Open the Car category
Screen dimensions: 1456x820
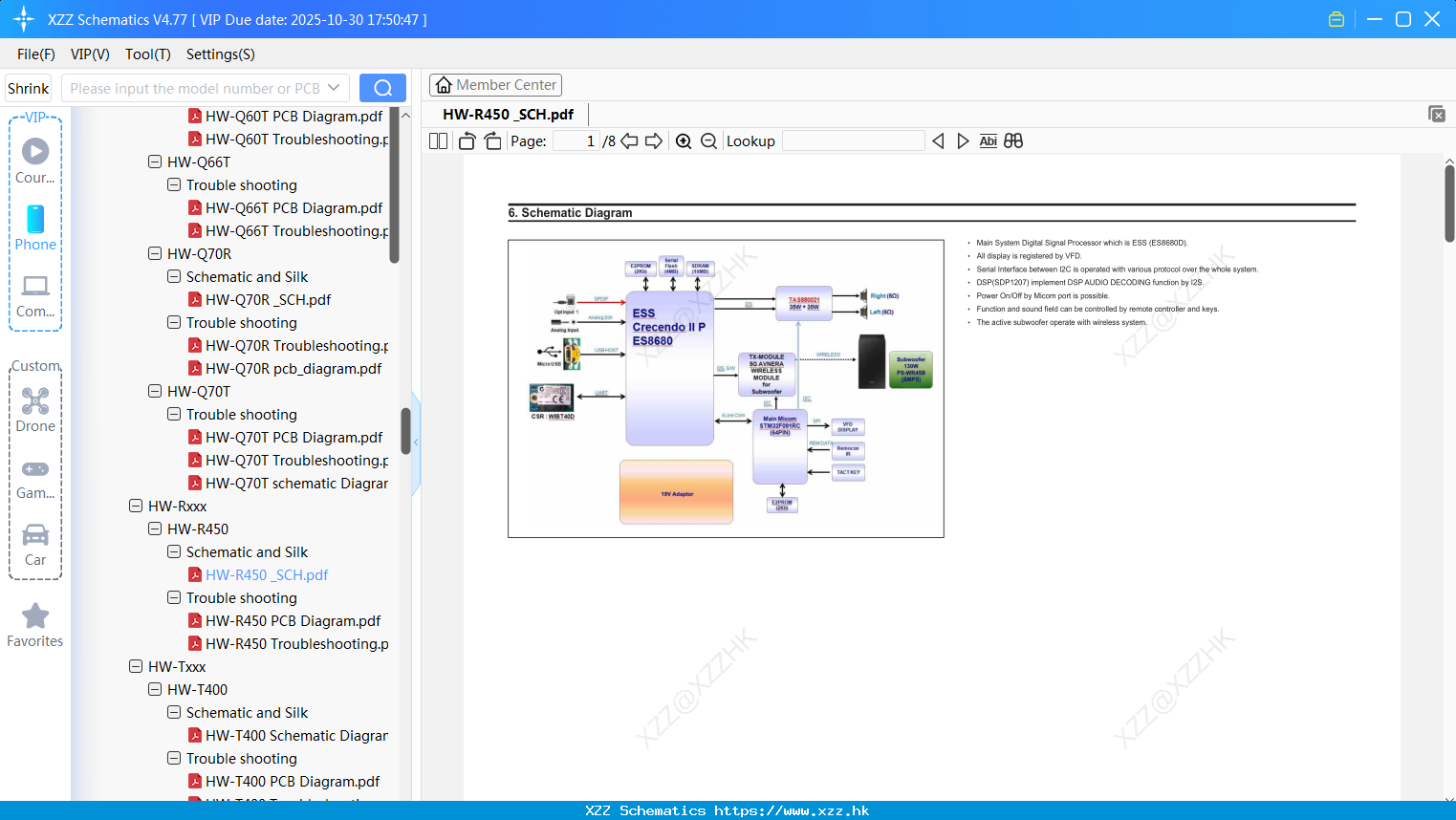[x=35, y=545]
